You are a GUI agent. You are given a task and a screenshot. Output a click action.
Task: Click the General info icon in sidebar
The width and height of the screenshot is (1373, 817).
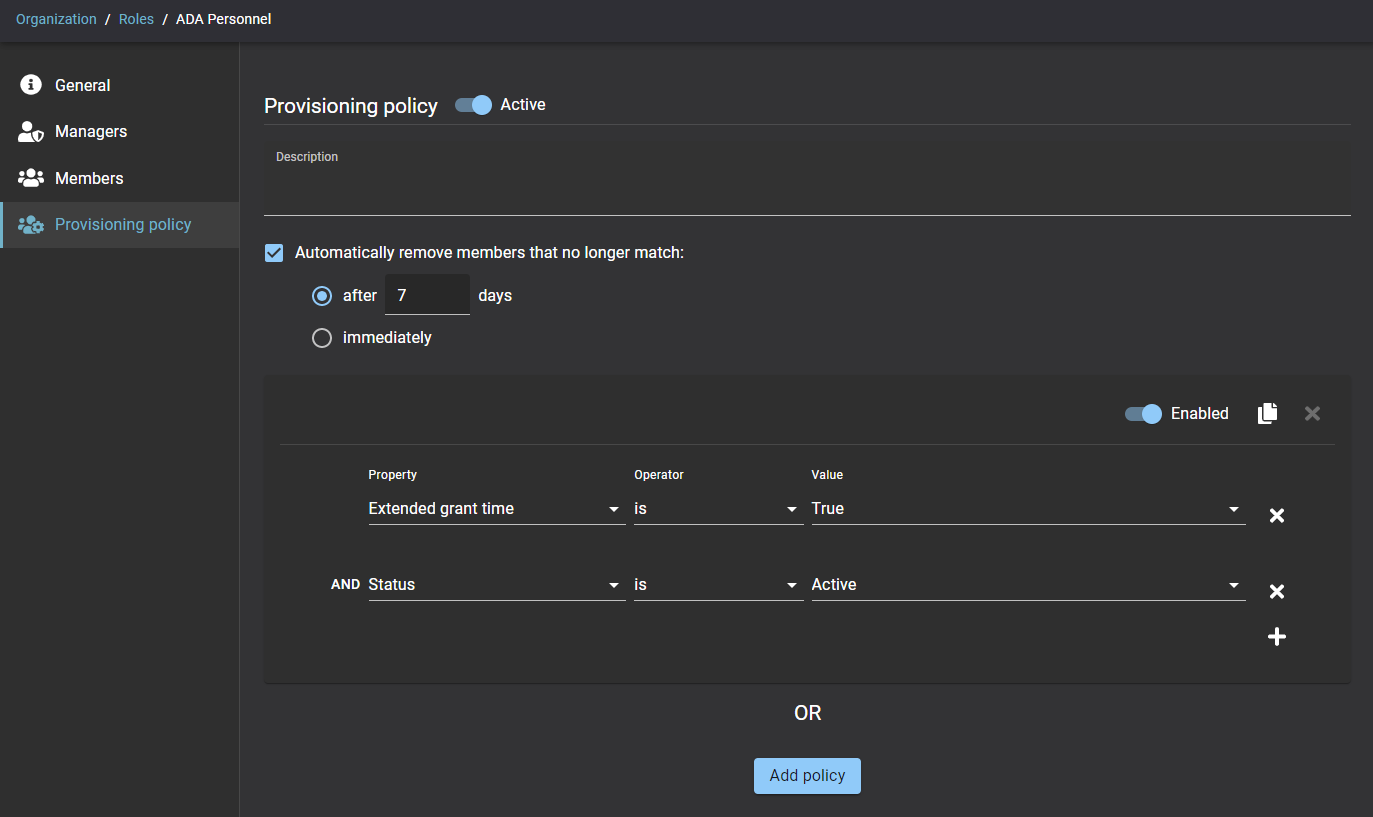point(31,85)
